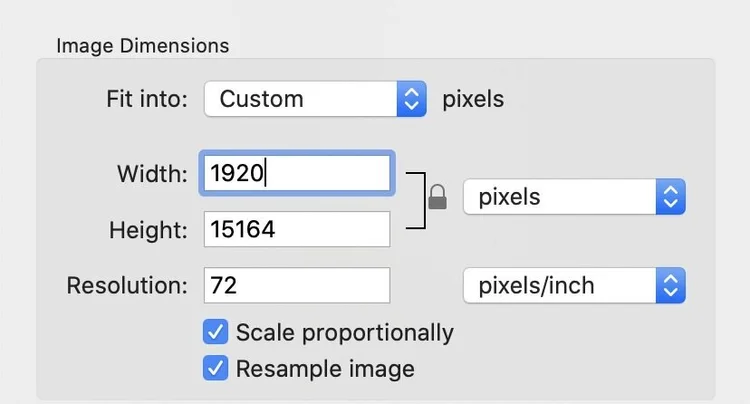Click the blue arrows beside the pixels unit
Screen dimensions: 750x404
(x=670, y=197)
